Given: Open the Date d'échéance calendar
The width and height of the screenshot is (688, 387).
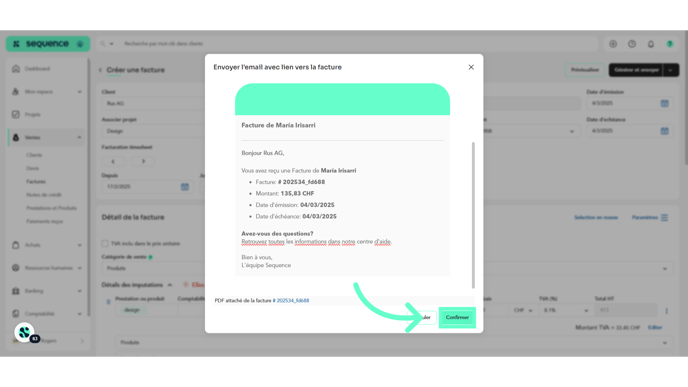Looking at the screenshot, I should coord(664,131).
